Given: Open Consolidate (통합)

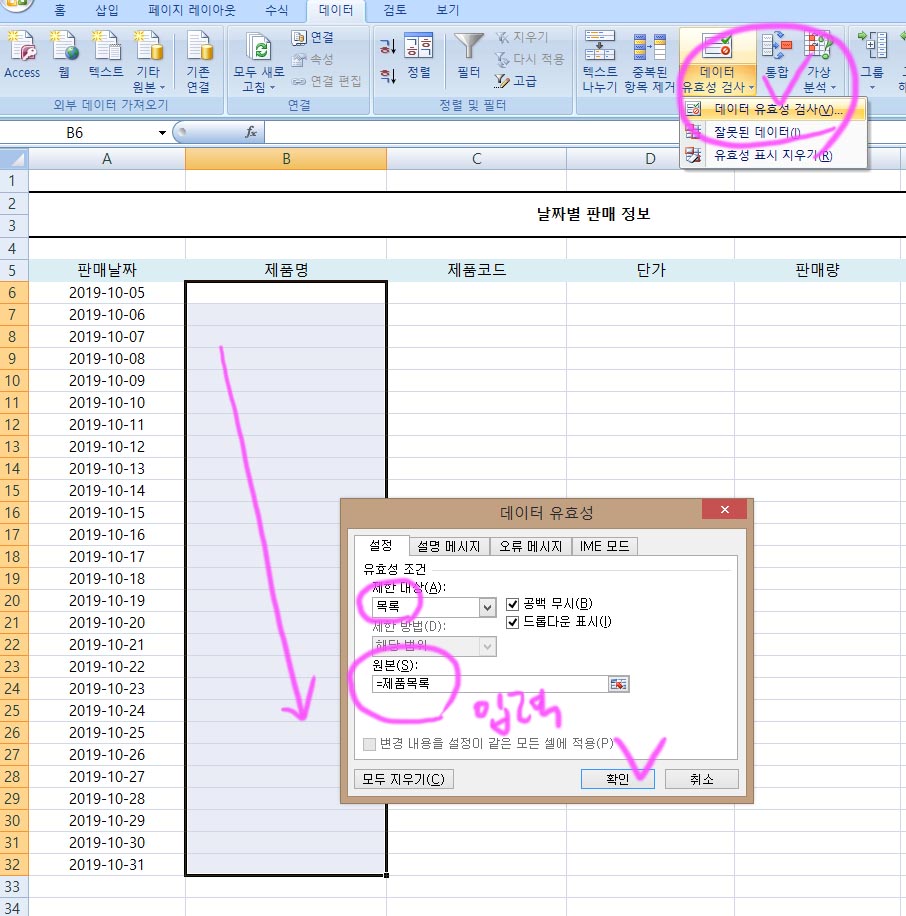Looking at the screenshot, I should (x=777, y=55).
